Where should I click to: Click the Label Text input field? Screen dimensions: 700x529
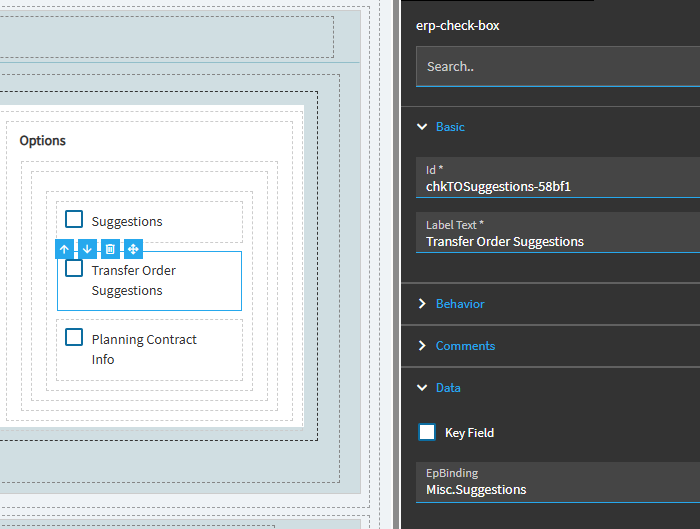coord(558,233)
